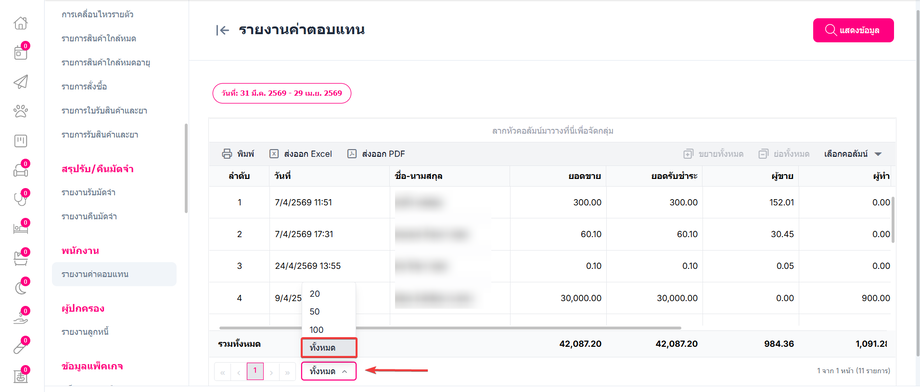Click the 152.01 value in ผู้ขาย column

(x=782, y=202)
